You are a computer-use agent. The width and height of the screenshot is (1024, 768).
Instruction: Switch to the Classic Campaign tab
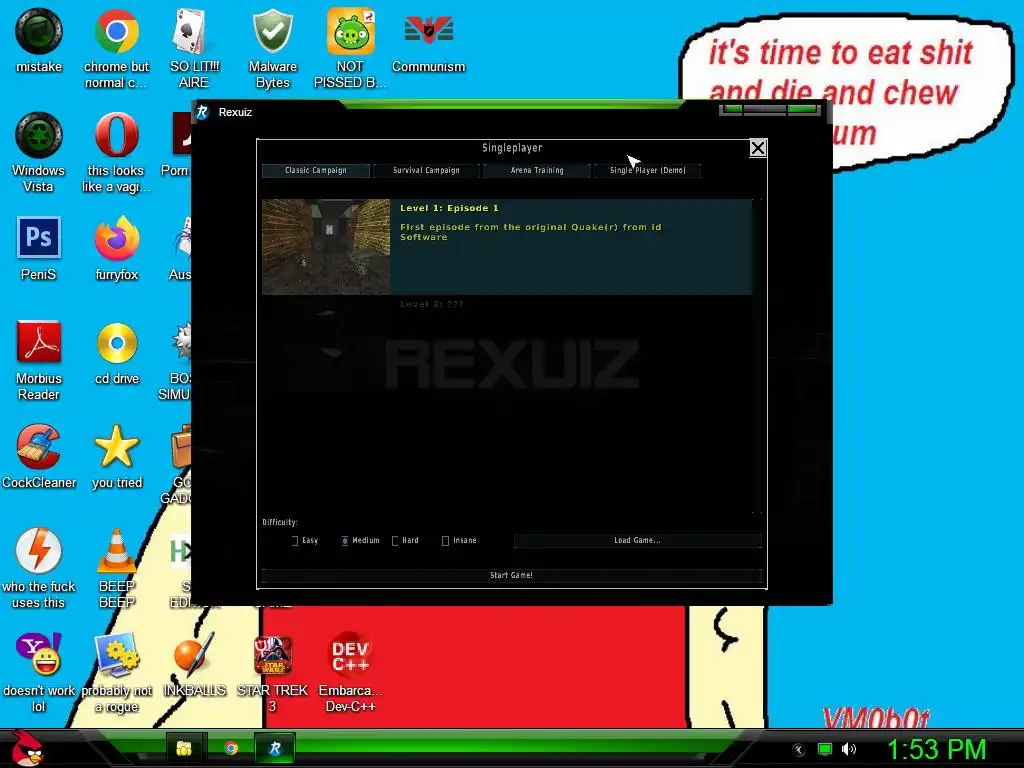(x=315, y=170)
